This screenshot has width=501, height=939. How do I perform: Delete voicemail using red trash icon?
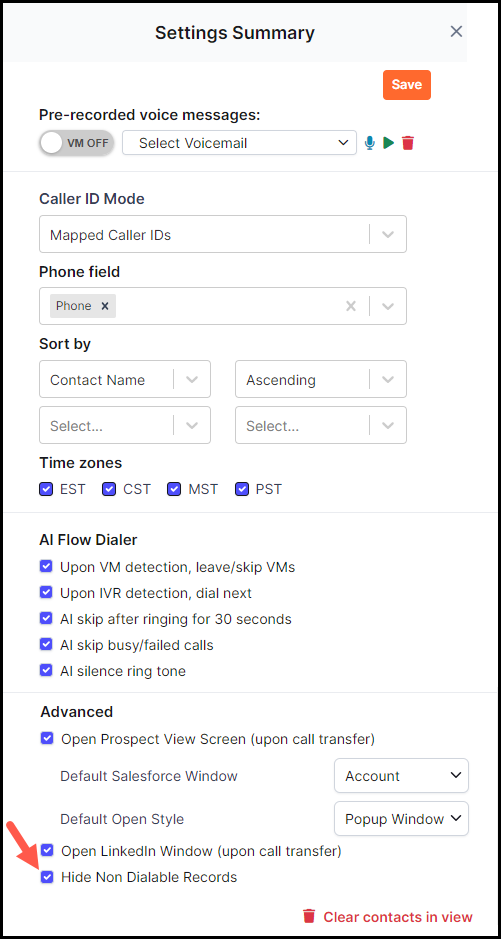coord(408,143)
